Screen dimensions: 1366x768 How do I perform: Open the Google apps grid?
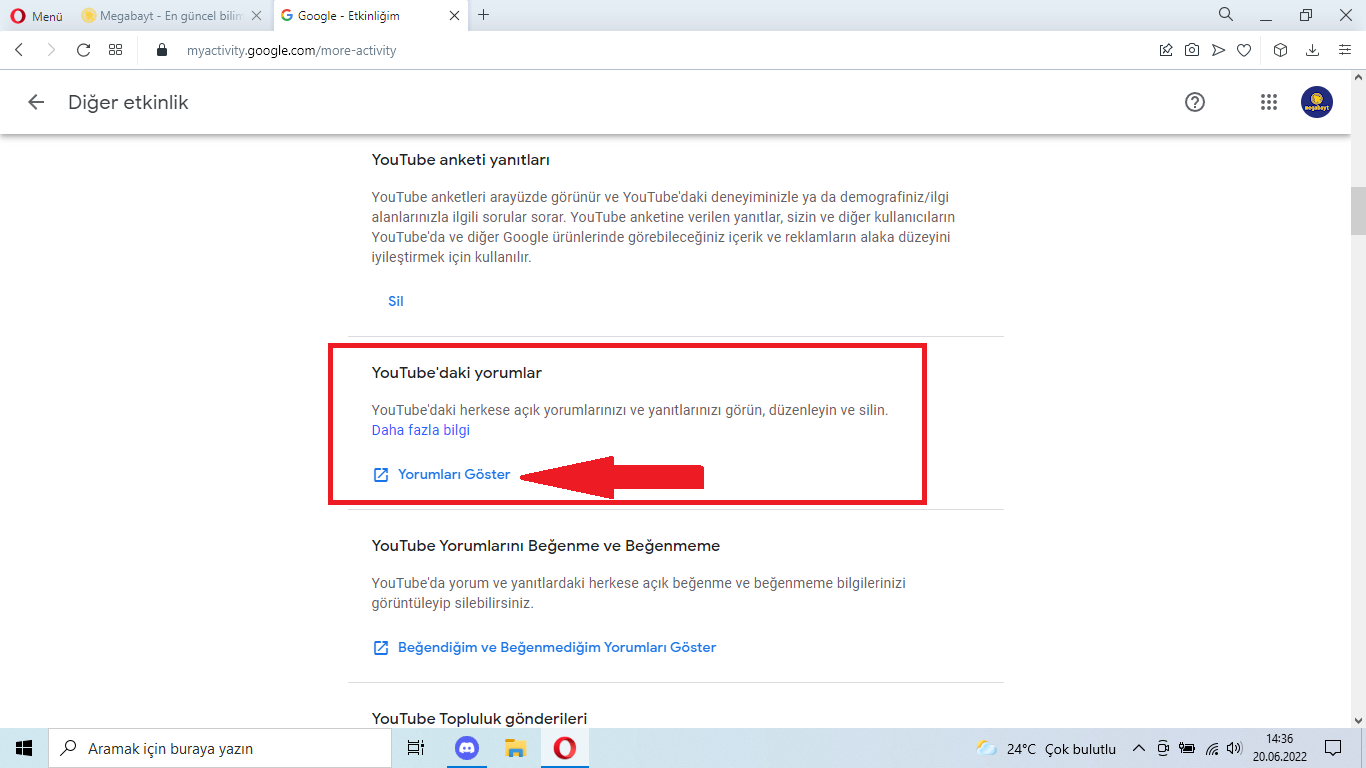tap(1268, 102)
